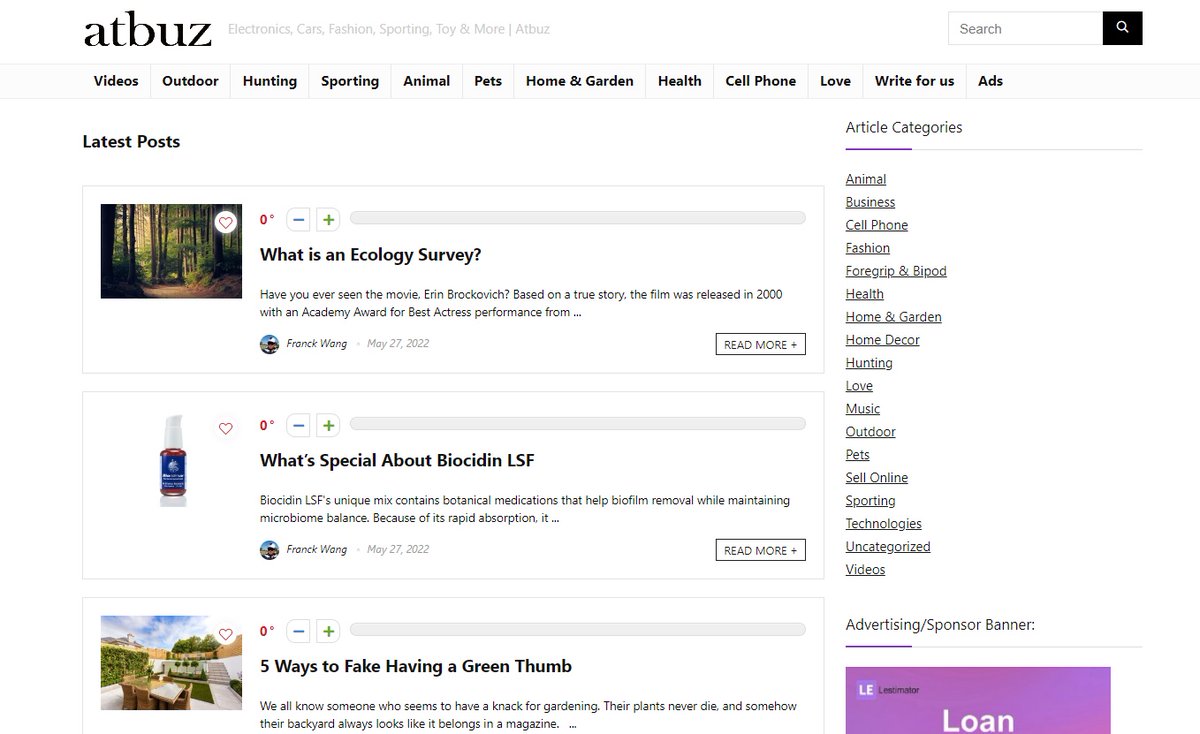This screenshot has width=1200, height=734.
Task: Click the Ecology Survey post rating bar
Action: click(x=577, y=218)
